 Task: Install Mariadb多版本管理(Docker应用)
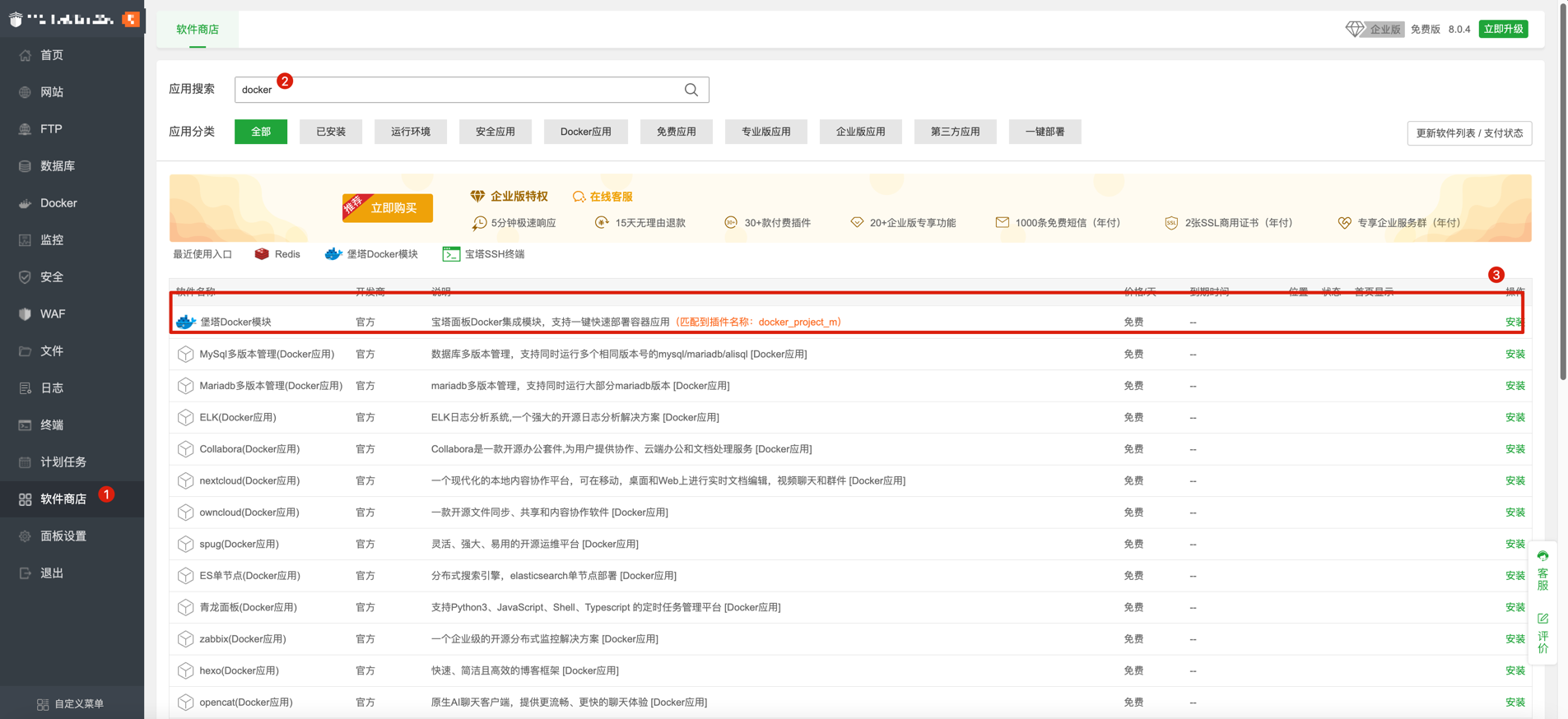tap(1515, 386)
